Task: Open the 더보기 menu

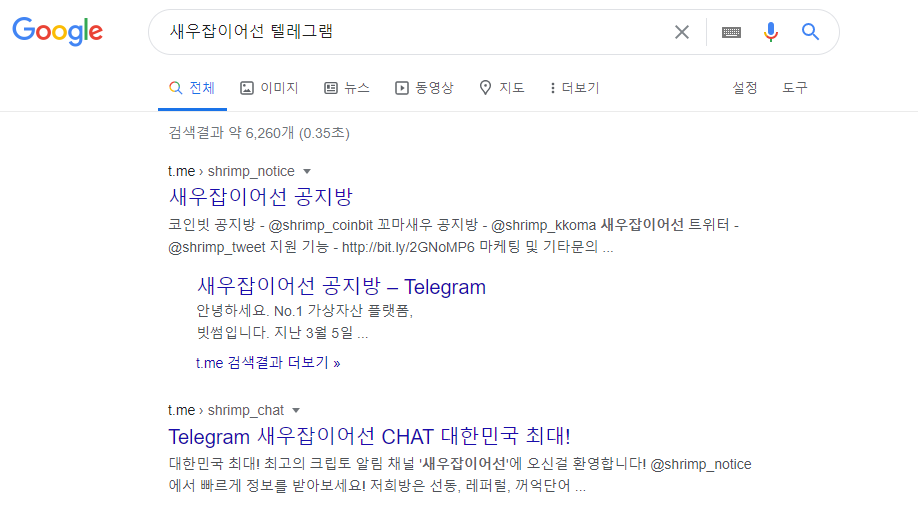Action: tap(575, 88)
